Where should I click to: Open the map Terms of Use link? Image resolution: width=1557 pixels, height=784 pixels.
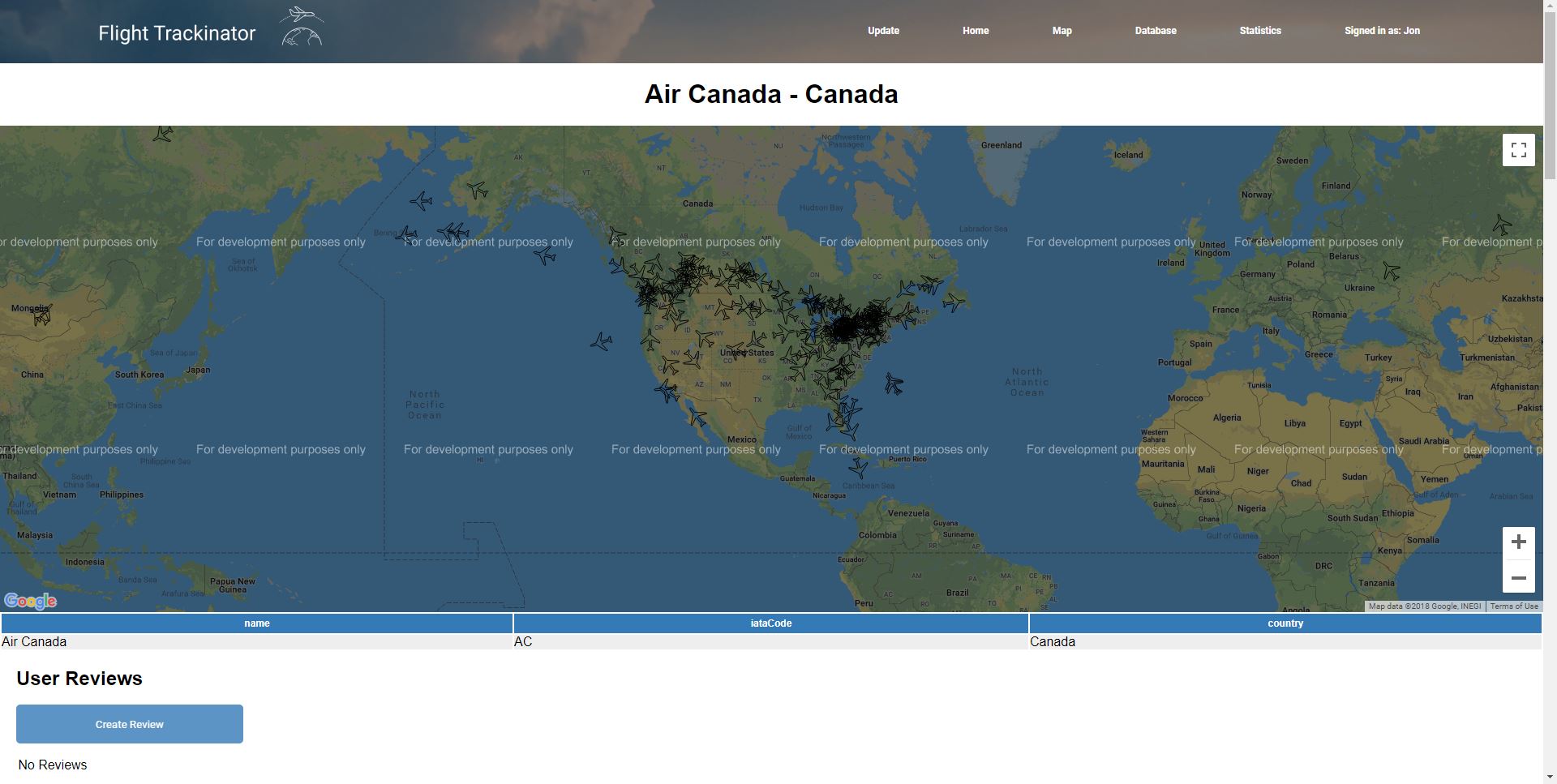point(1513,606)
